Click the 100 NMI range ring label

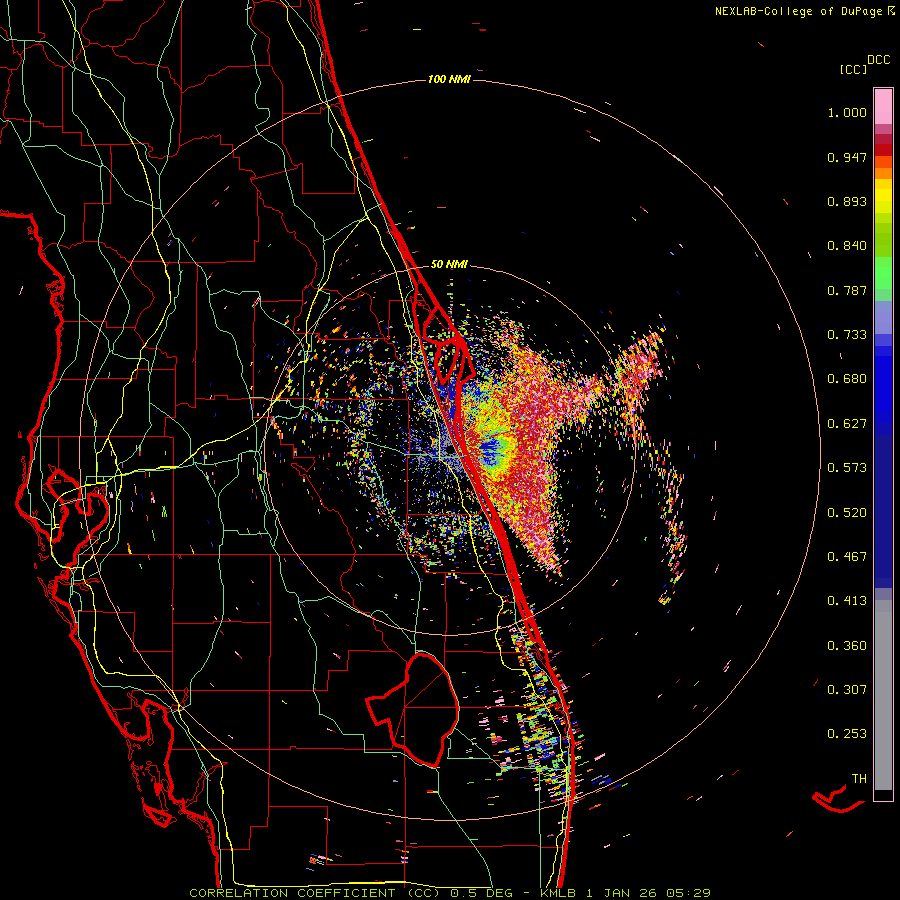[x=449, y=79]
